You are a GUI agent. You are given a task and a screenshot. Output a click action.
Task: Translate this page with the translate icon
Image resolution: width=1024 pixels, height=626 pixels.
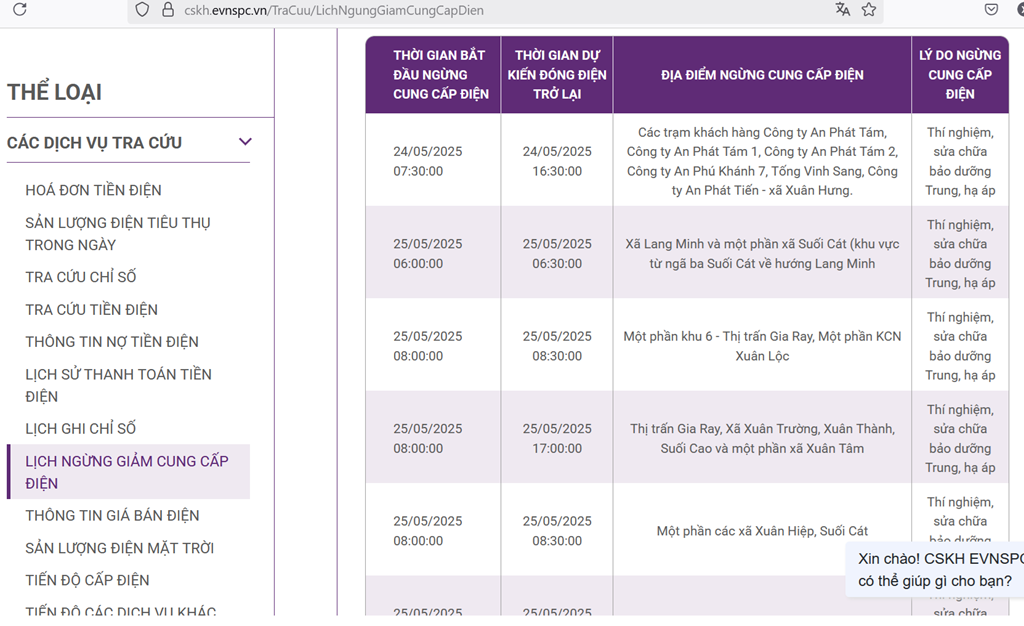pyautogui.click(x=842, y=9)
